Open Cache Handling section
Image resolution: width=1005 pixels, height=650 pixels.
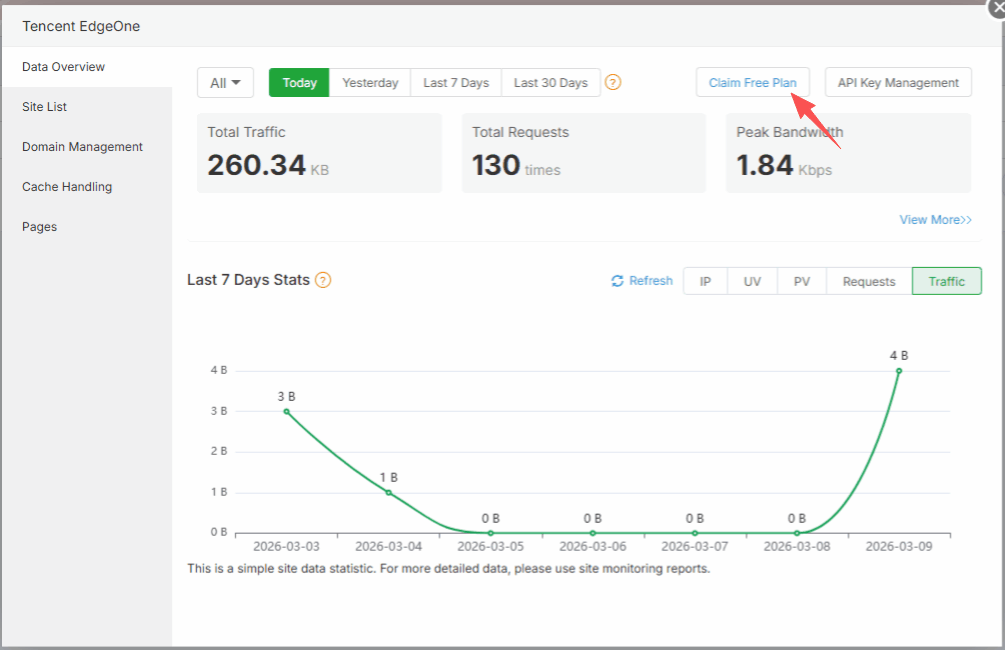(87, 187)
